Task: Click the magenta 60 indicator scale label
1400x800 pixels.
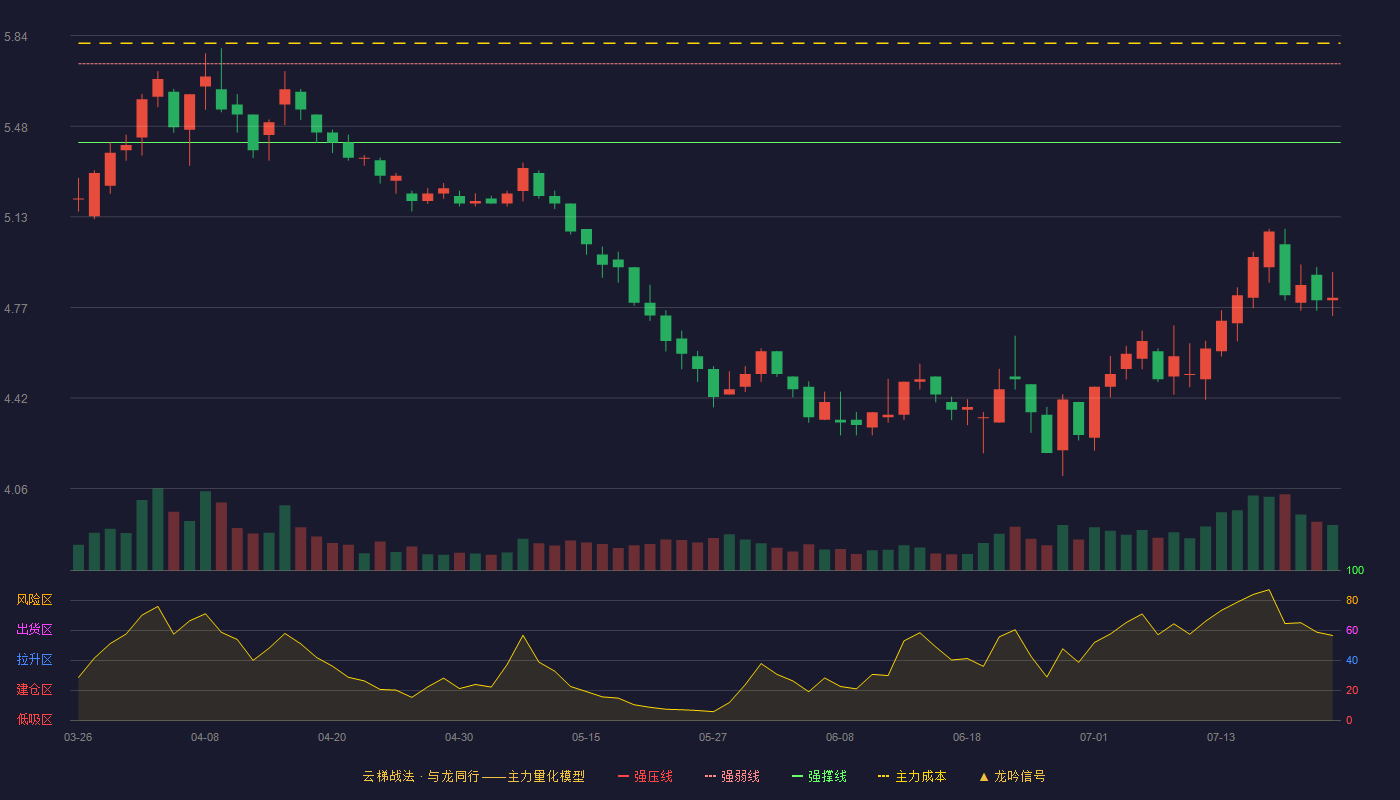Action: (1352, 630)
